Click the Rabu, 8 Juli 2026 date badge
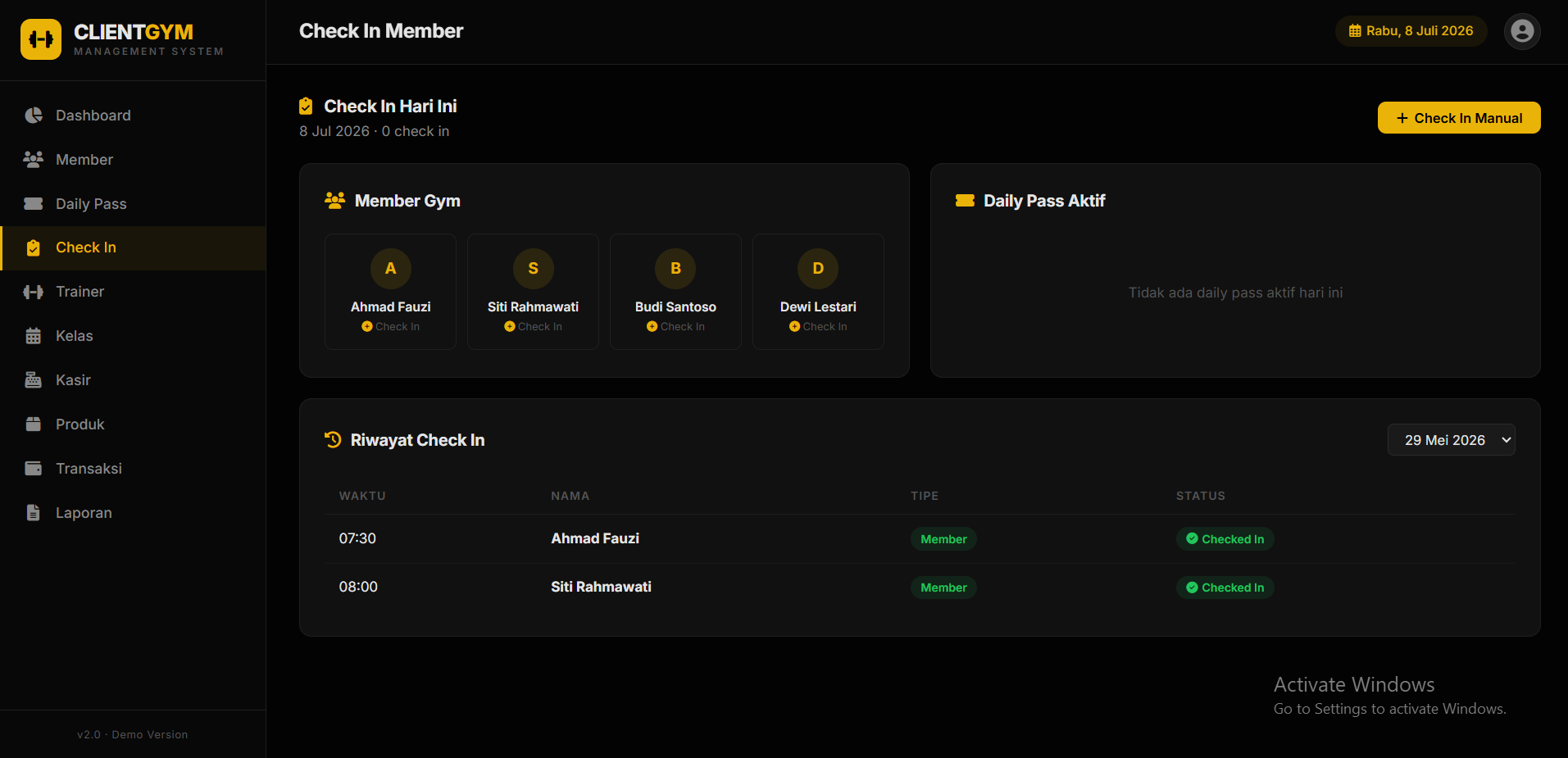Screen dimensions: 1568x758 (x=1411, y=31)
